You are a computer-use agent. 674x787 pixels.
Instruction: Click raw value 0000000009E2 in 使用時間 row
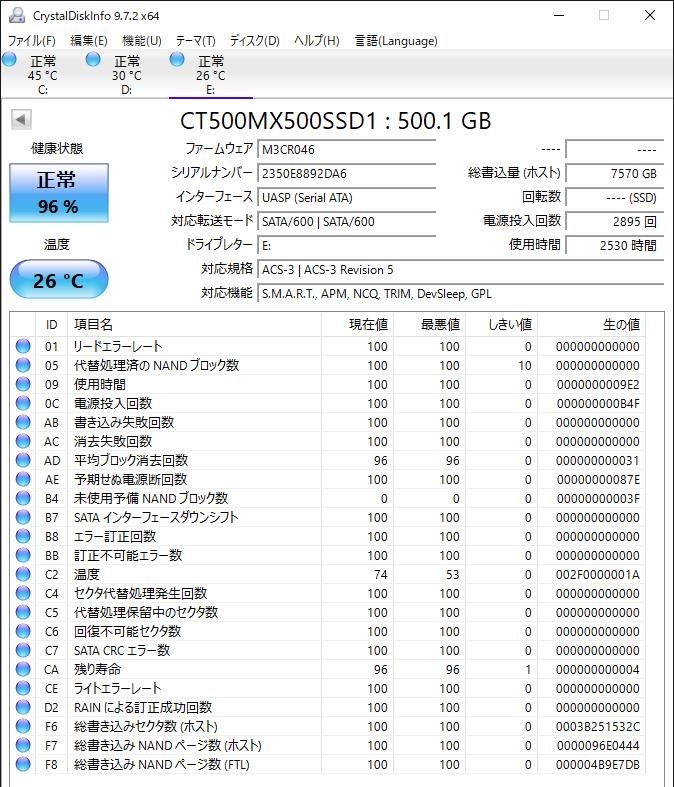click(x=597, y=384)
